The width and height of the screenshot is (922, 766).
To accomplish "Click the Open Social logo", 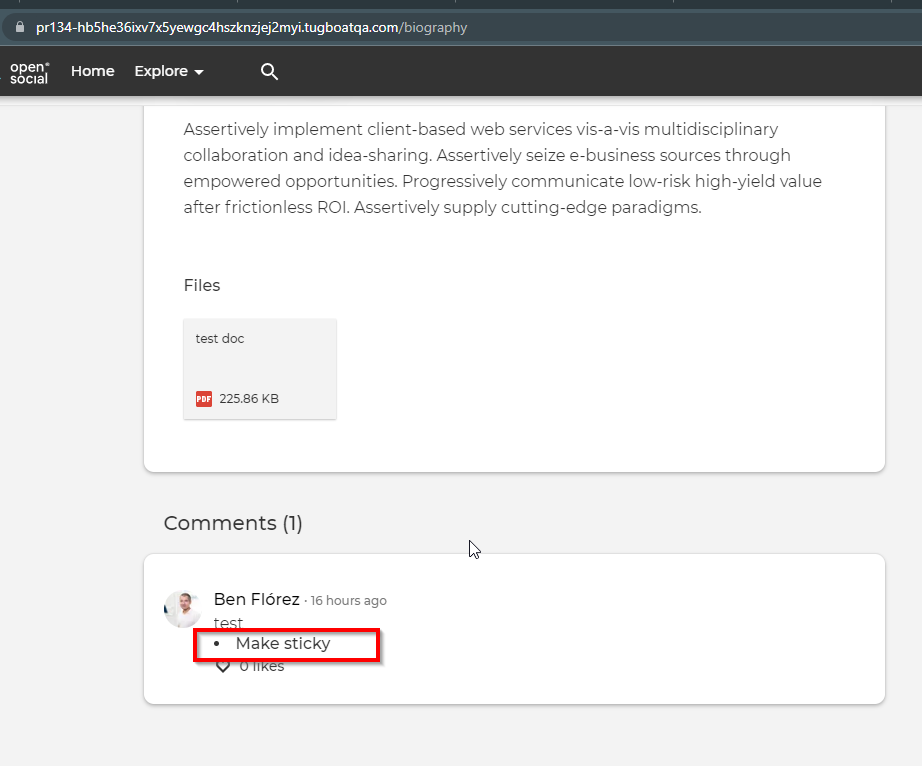I will [29, 71].
